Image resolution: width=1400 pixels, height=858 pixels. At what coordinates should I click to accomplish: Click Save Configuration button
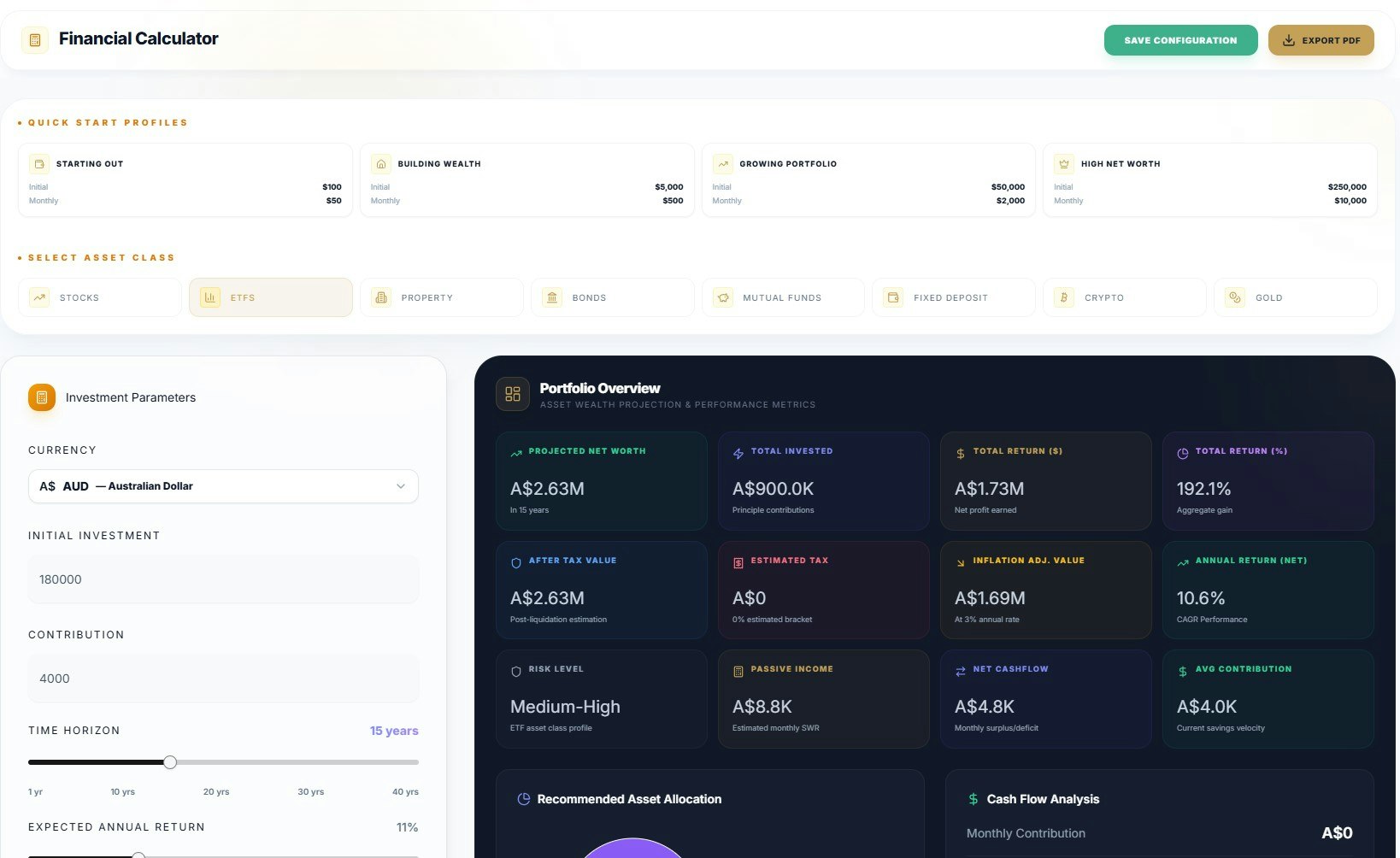[1181, 40]
